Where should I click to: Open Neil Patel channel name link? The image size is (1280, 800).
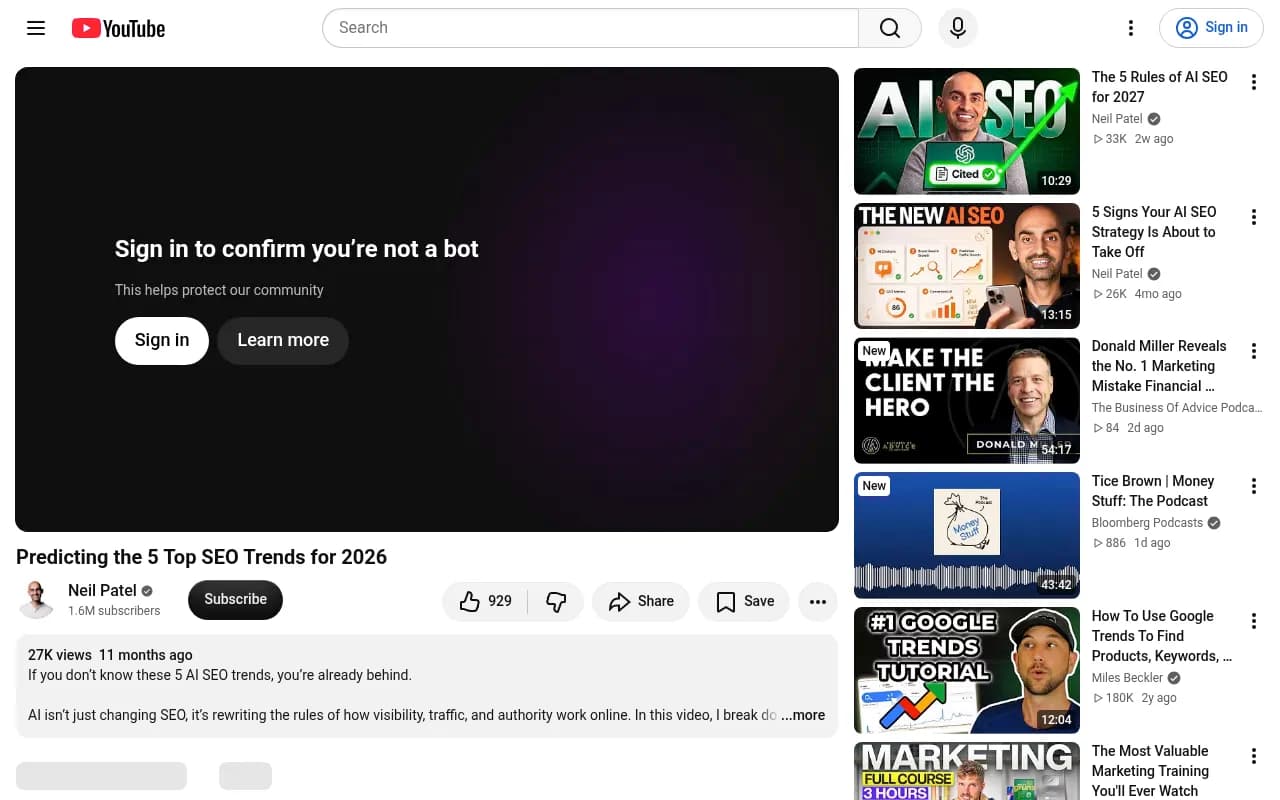102,590
